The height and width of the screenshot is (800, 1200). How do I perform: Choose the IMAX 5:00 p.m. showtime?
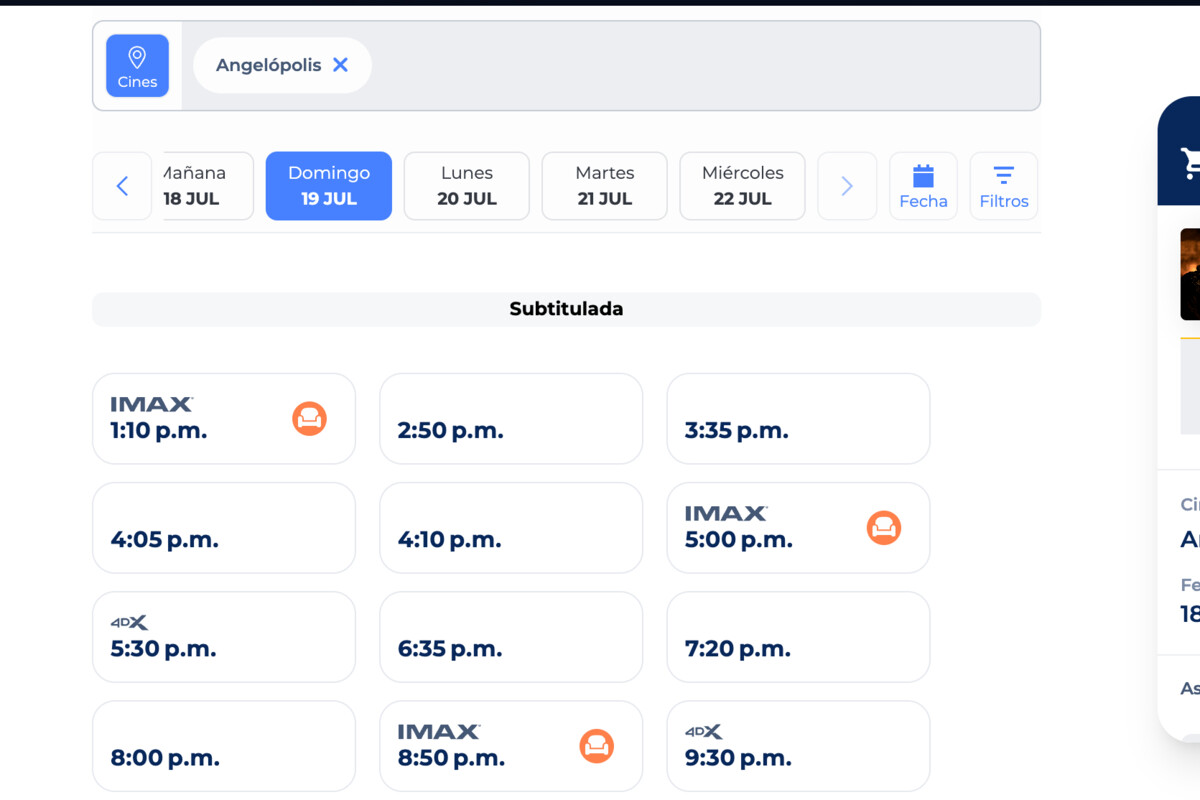pyautogui.click(x=798, y=528)
